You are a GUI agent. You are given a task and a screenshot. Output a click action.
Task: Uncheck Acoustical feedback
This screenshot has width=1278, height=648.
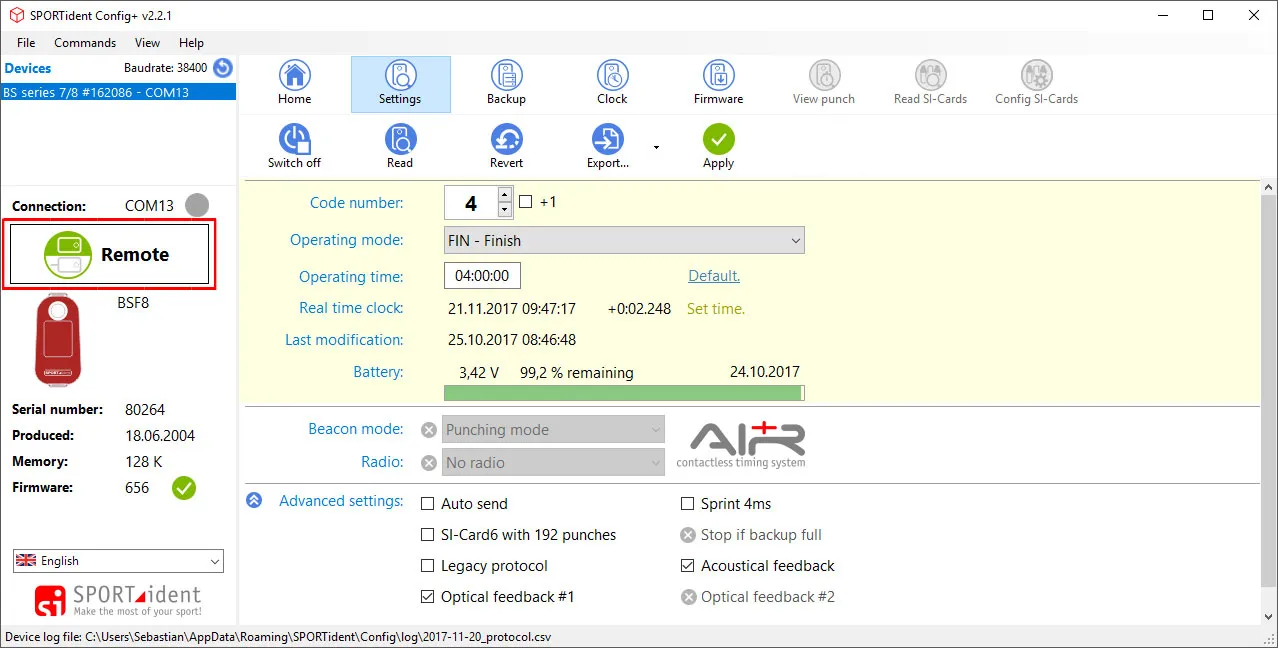point(688,566)
